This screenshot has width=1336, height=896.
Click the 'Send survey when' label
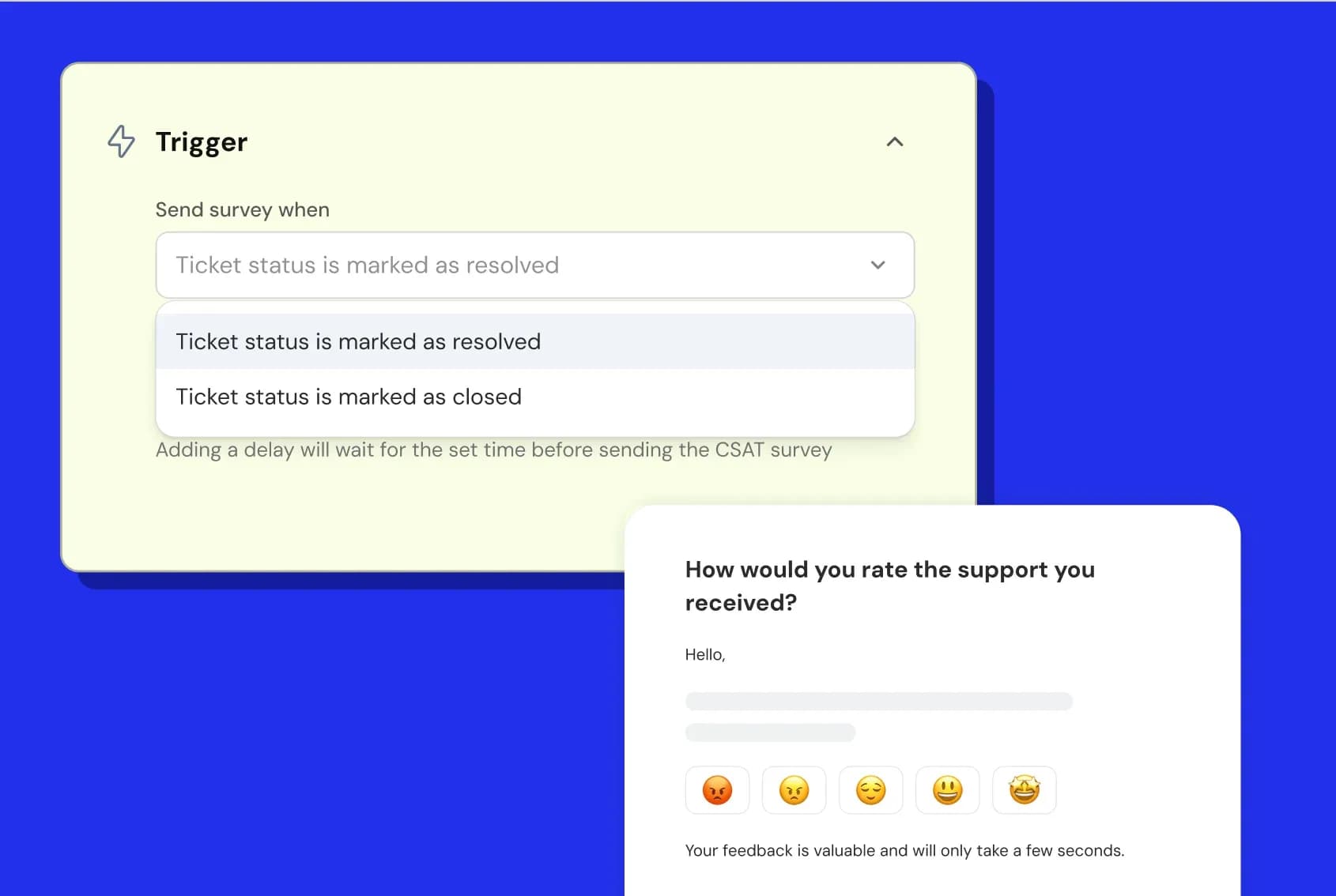click(242, 210)
